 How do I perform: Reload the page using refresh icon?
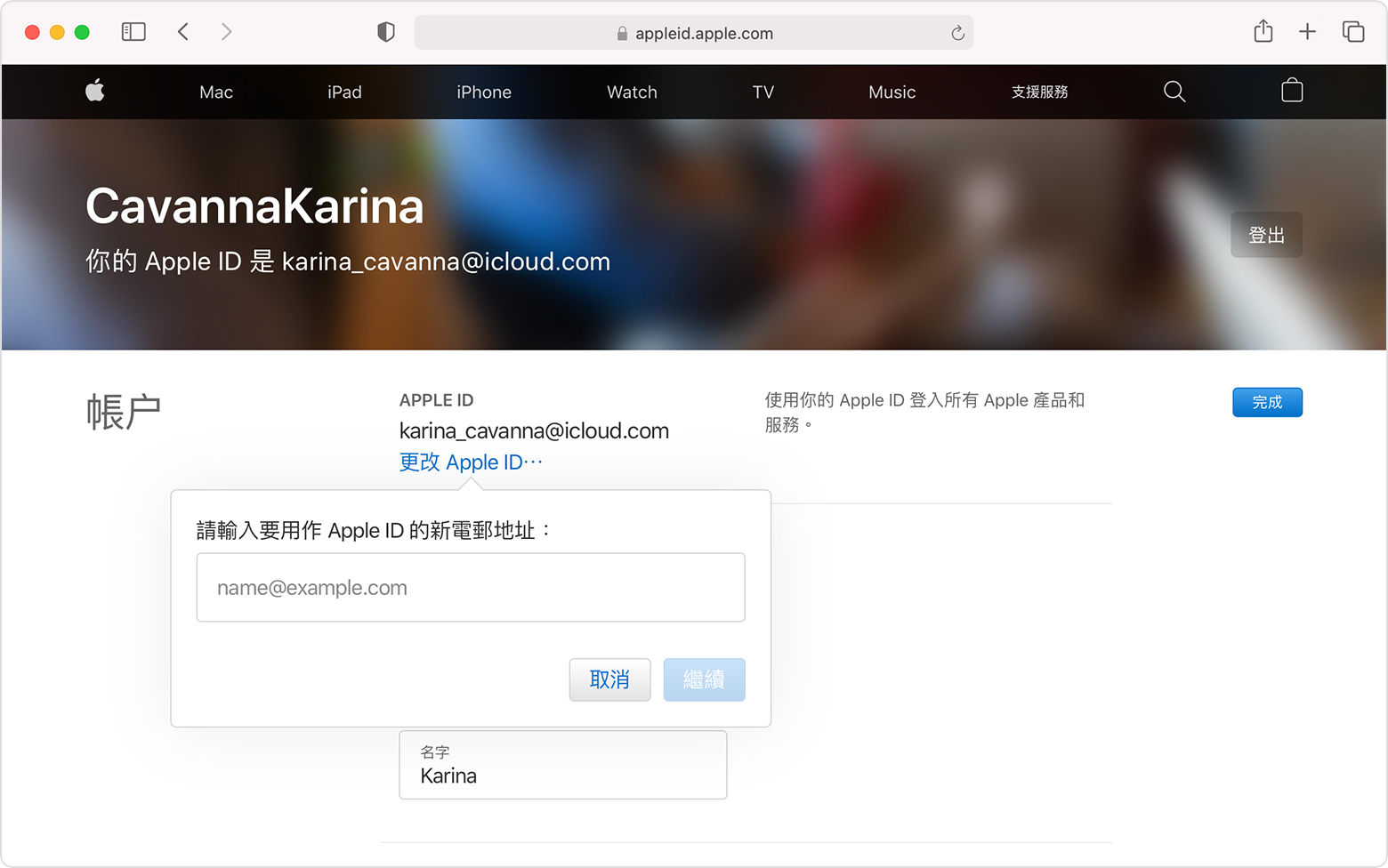(957, 33)
